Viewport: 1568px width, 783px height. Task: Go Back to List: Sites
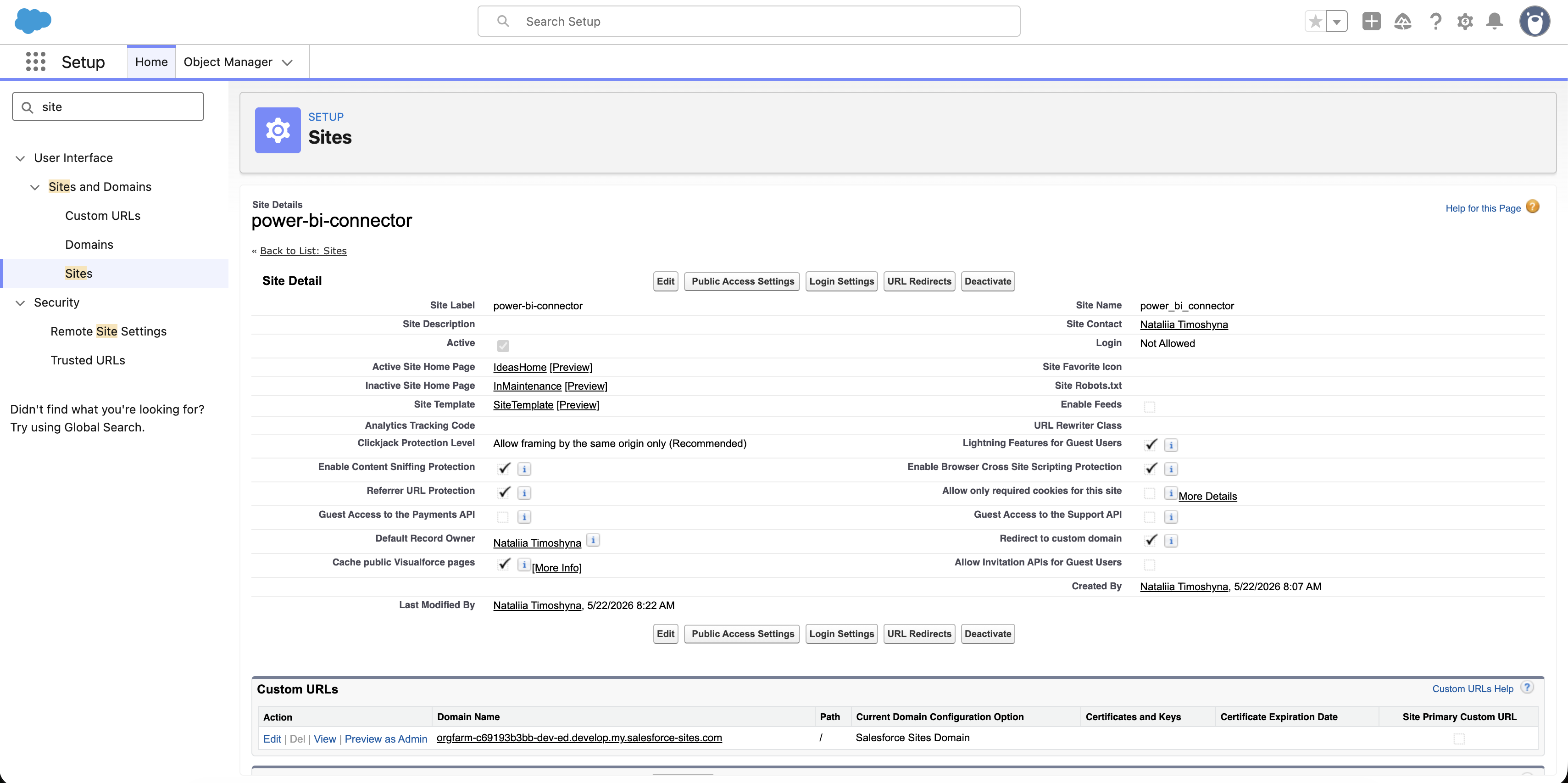coord(303,251)
